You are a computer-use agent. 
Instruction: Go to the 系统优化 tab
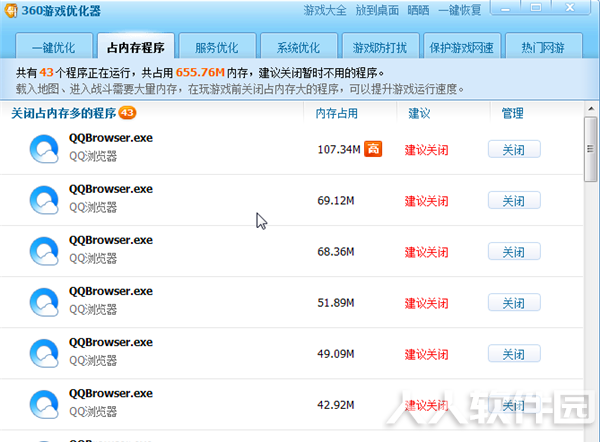coord(299,46)
